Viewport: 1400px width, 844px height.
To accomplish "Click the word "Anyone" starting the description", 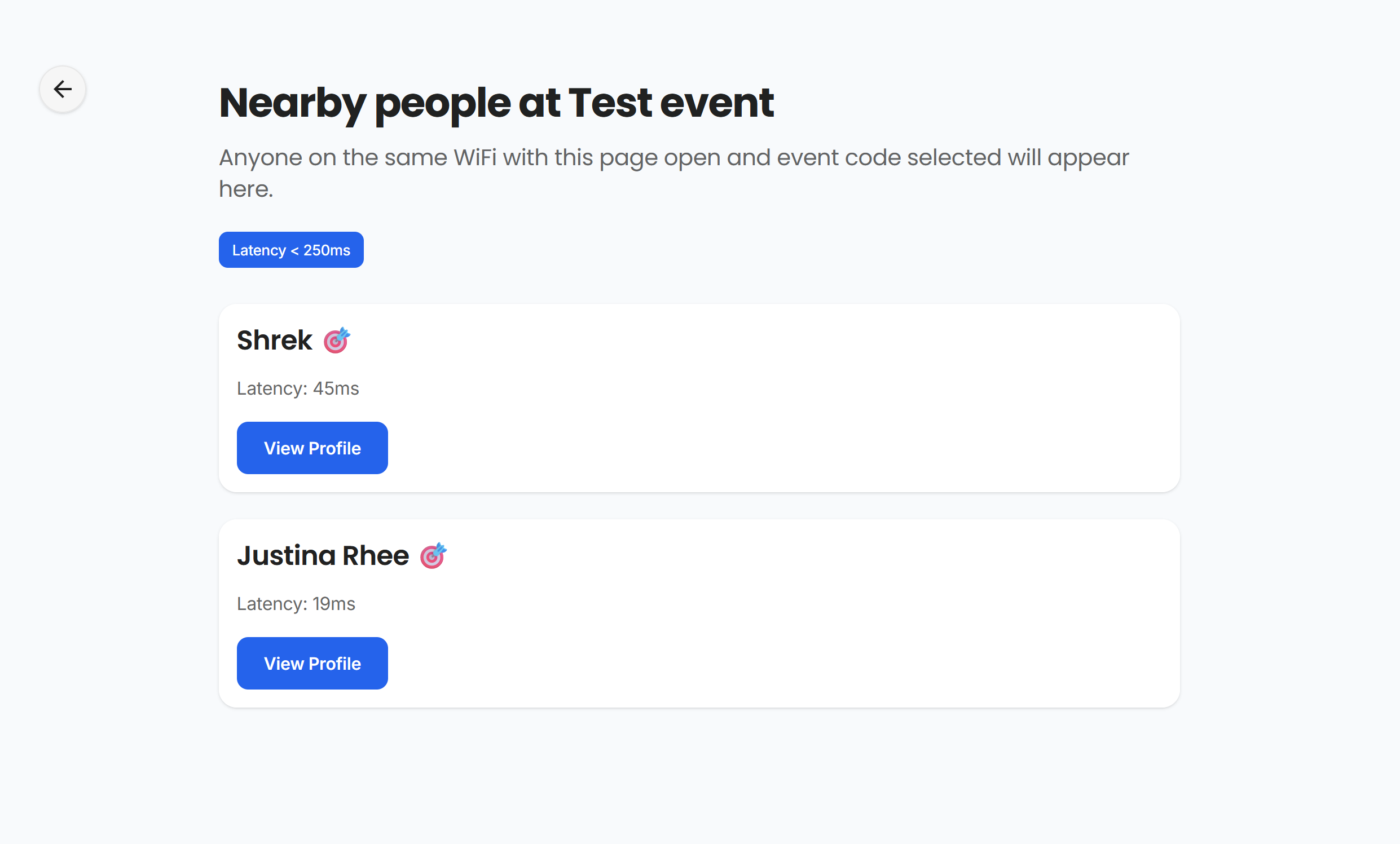I will (x=260, y=158).
